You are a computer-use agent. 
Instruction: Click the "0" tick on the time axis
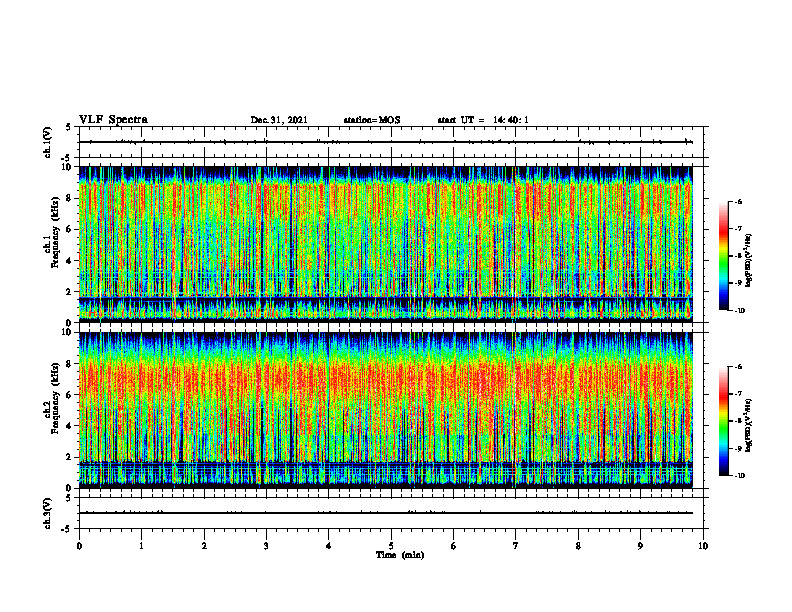tap(79, 546)
